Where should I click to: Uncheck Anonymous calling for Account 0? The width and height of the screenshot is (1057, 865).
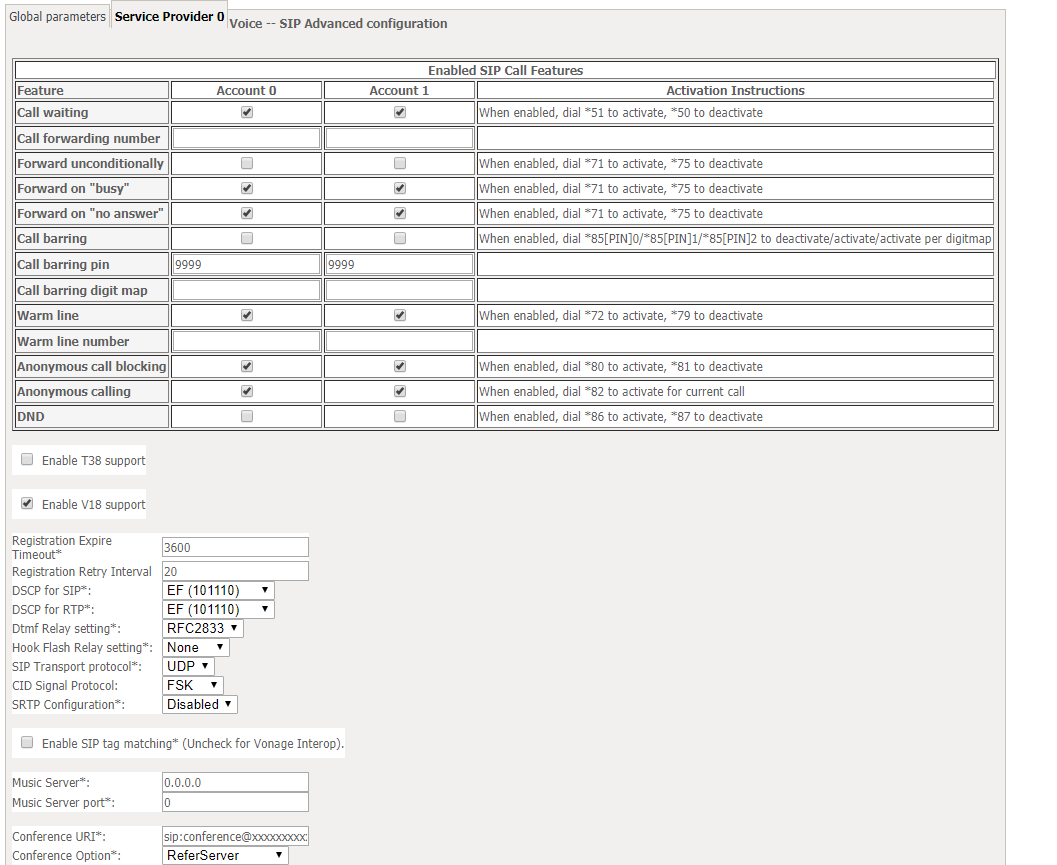[x=247, y=391]
